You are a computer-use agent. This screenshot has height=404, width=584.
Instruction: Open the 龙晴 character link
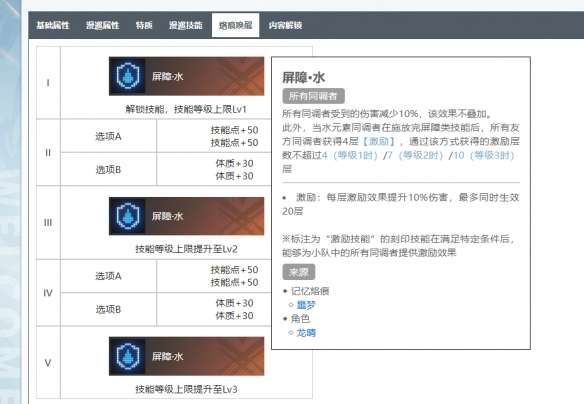click(306, 333)
